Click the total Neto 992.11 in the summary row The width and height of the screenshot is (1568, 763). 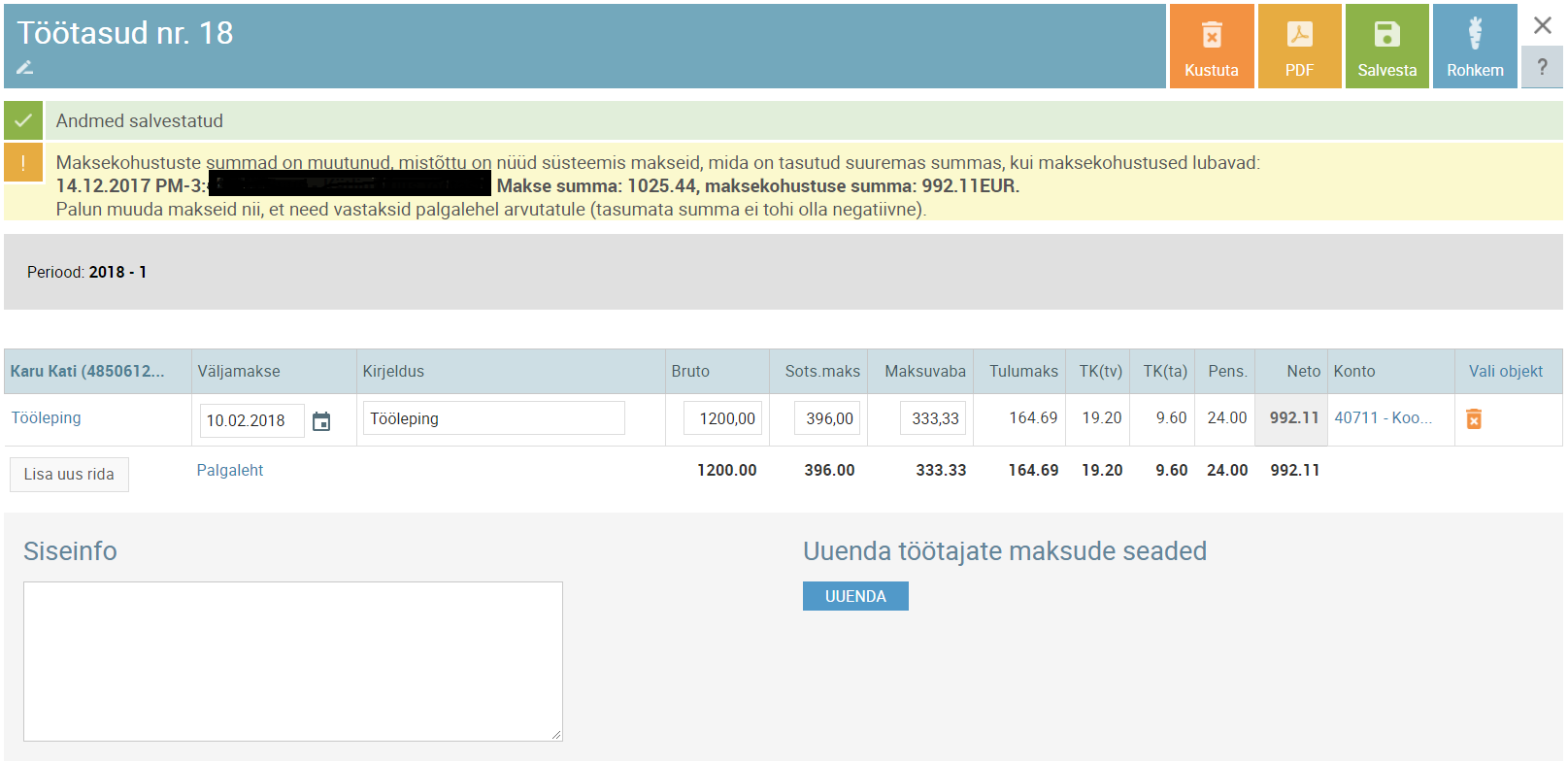1295,470
